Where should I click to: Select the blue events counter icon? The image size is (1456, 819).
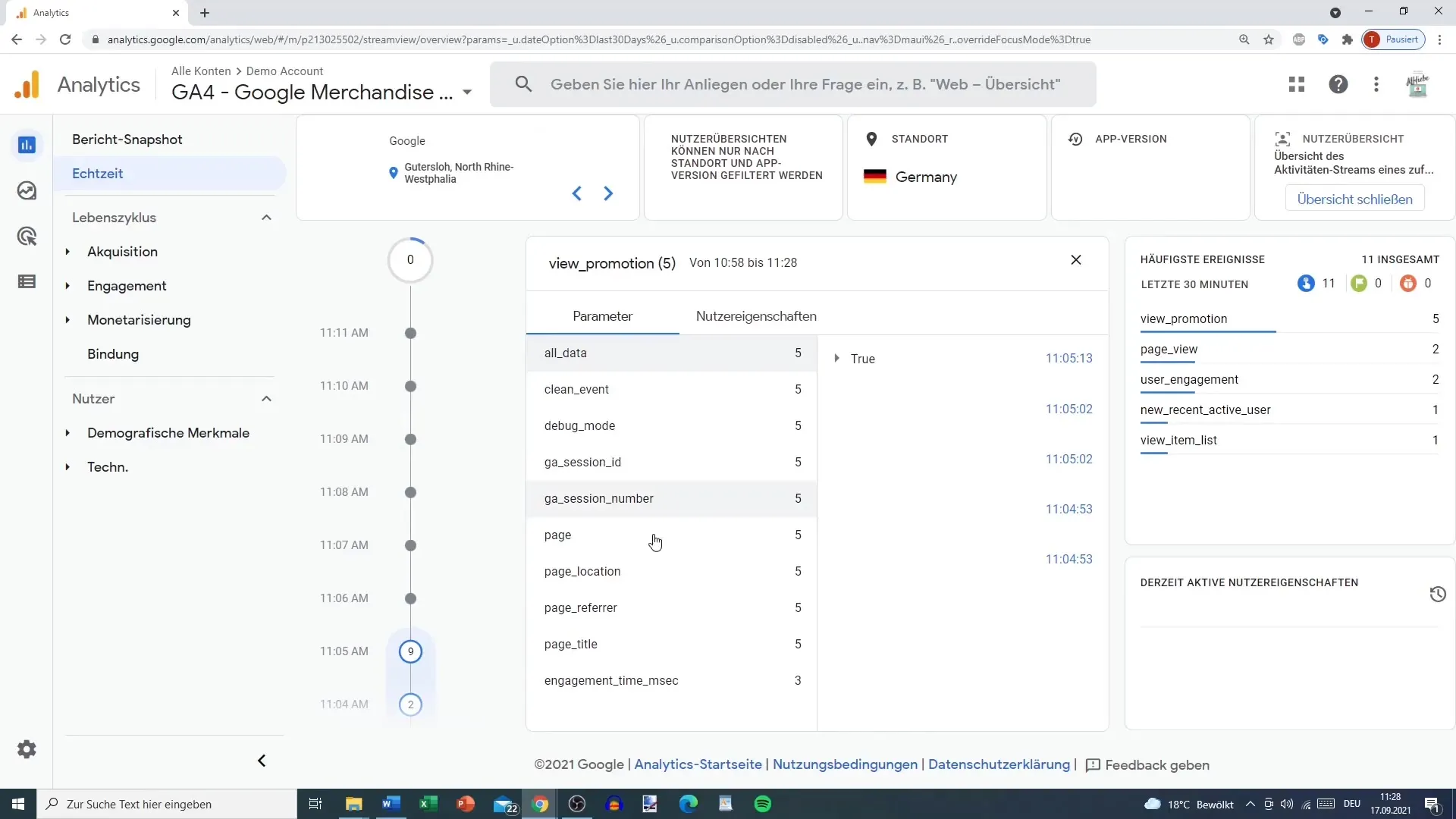point(1306,284)
